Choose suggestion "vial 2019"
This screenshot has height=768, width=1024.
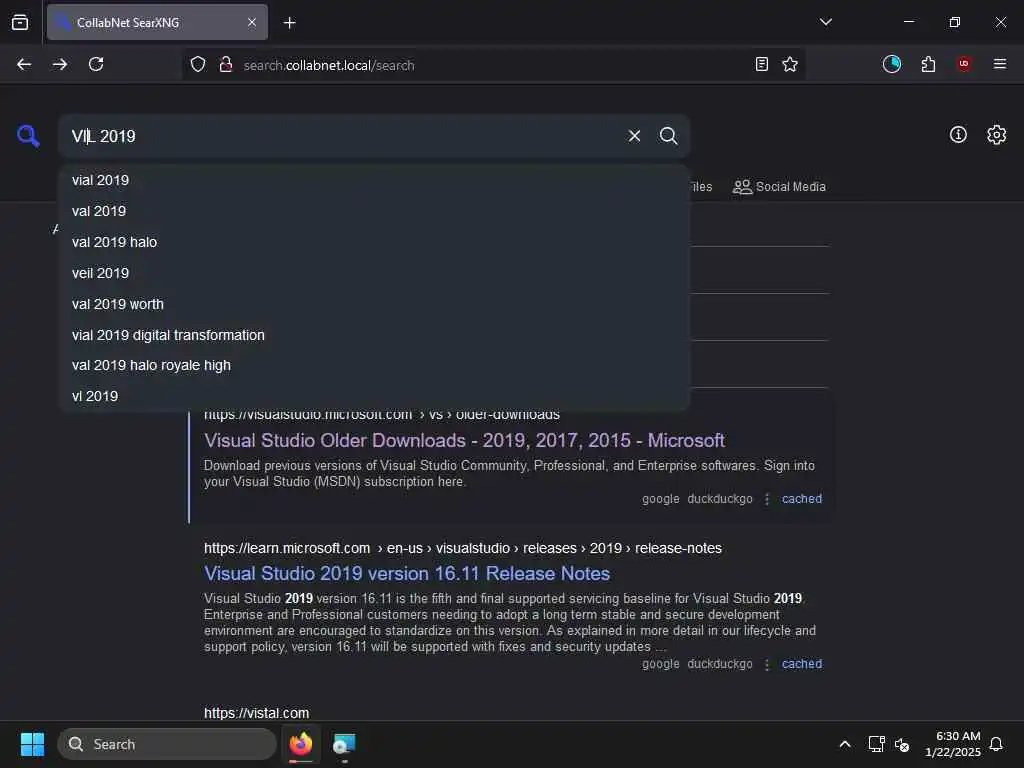click(374, 180)
